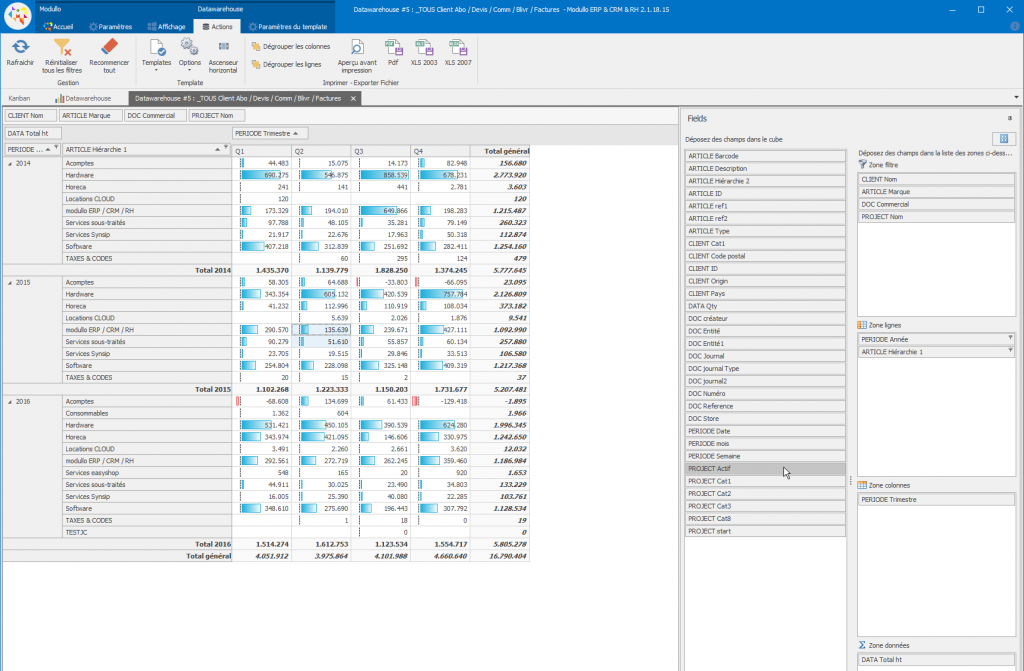Switch to the Datawarehouse document tab
Viewport: 1024px width, 671px height.
tap(83, 99)
